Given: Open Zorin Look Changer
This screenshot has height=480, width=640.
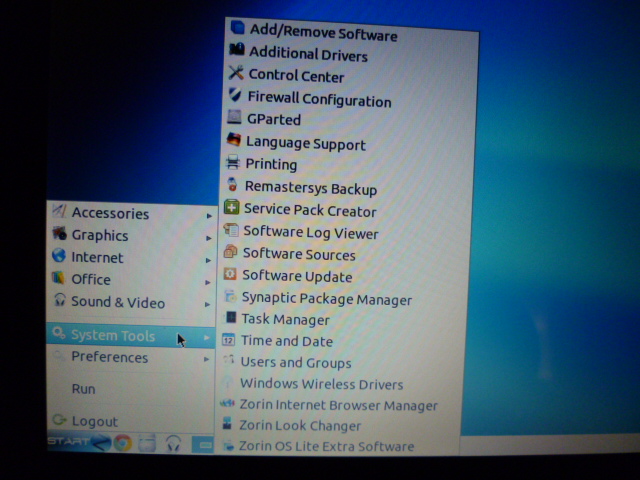Looking at the screenshot, I should coord(339,425).
